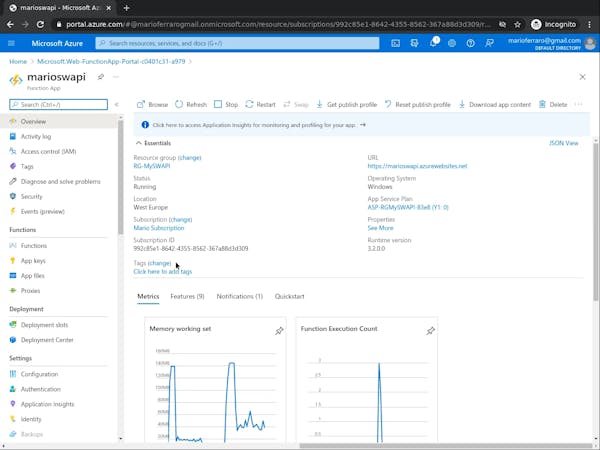
Task: Pin marioswapi to the dashboard
Action: pos(100,77)
